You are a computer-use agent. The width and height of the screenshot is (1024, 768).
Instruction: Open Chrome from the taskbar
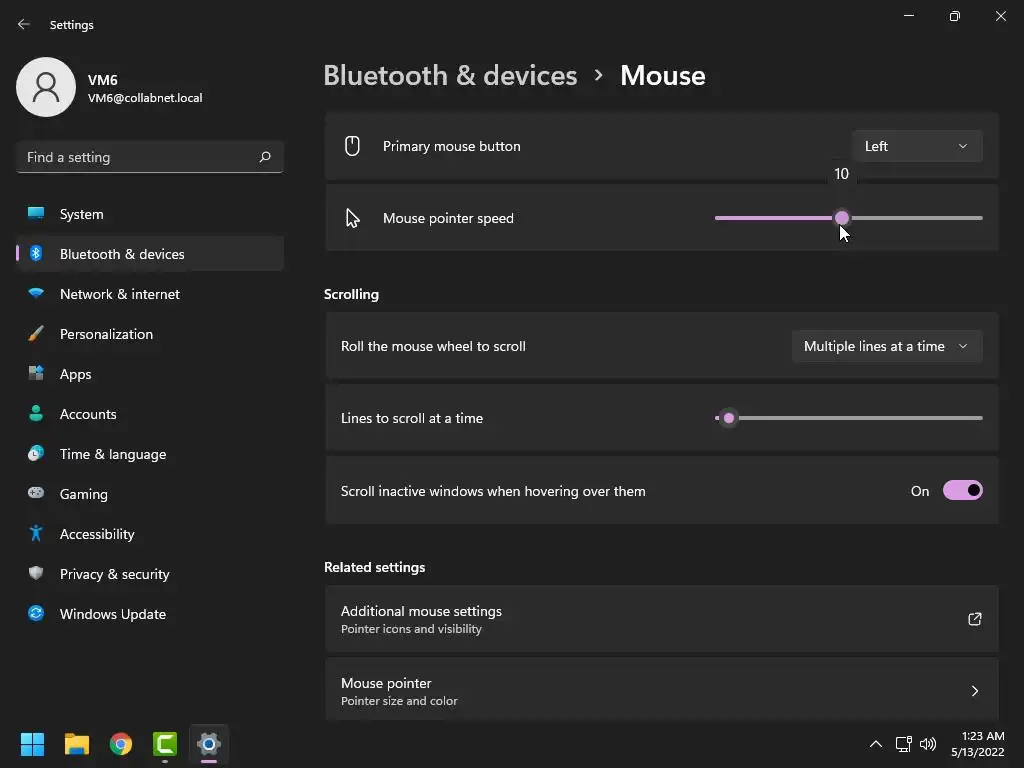pyautogui.click(x=121, y=744)
